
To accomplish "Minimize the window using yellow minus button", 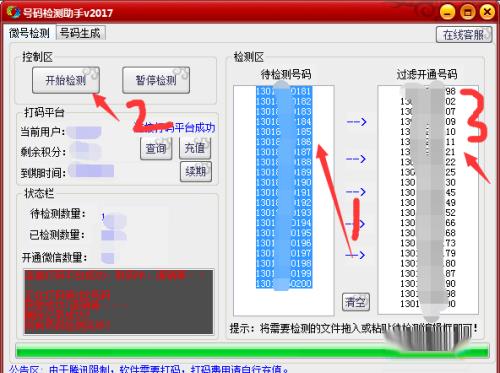I will (447, 13).
